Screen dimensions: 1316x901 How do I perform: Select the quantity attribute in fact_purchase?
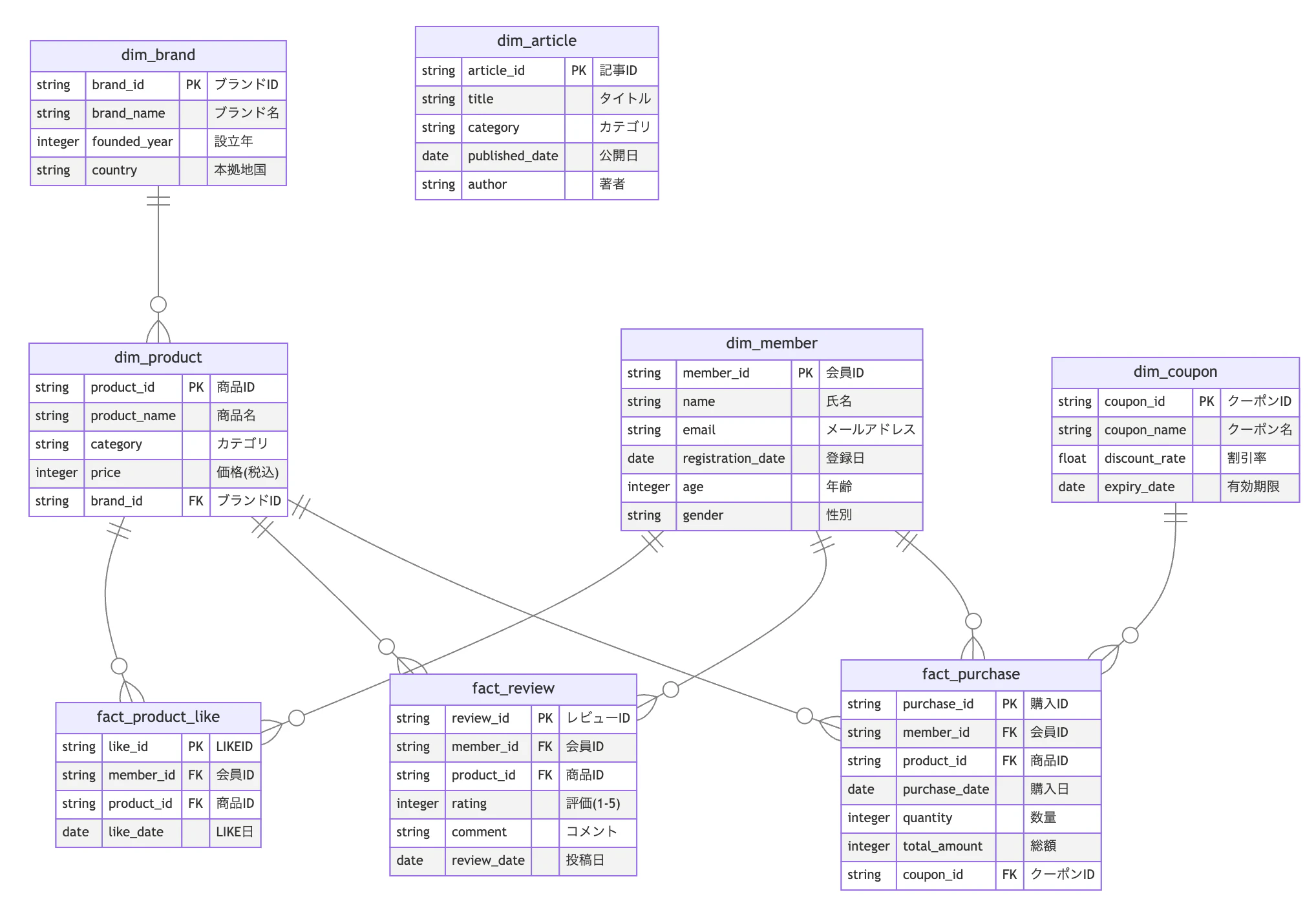point(946,818)
